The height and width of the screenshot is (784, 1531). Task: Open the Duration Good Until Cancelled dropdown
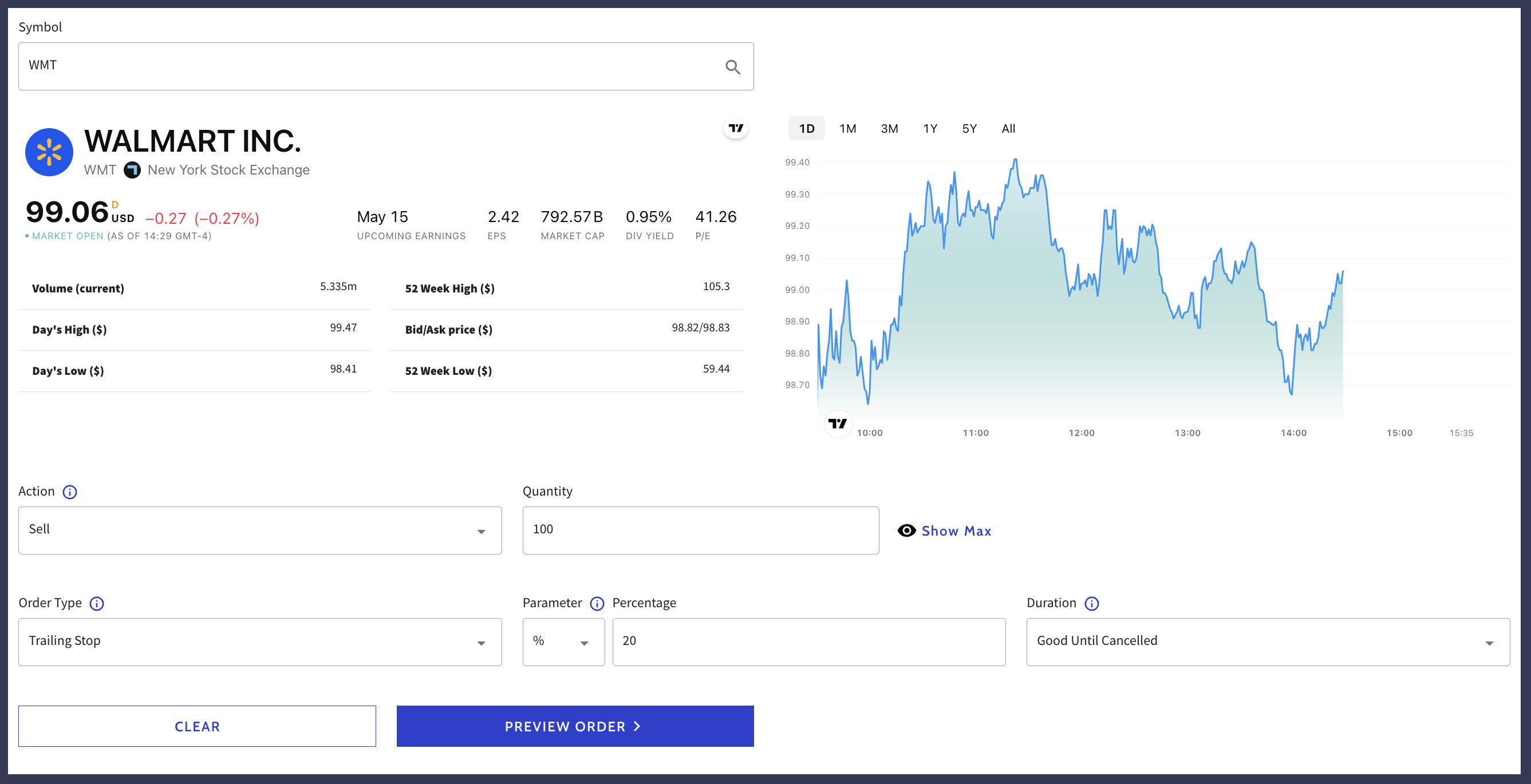pyautogui.click(x=1267, y=642)
